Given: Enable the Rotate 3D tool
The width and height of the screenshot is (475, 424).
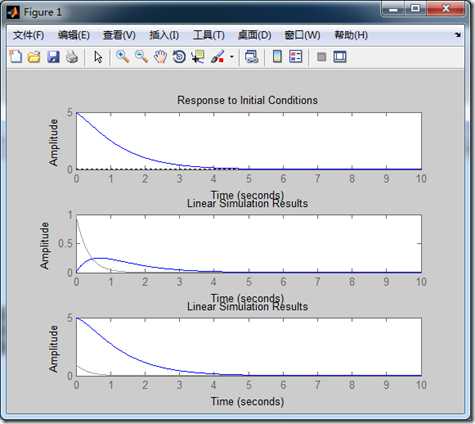Looking at the screenshot, I should (179, 57).
